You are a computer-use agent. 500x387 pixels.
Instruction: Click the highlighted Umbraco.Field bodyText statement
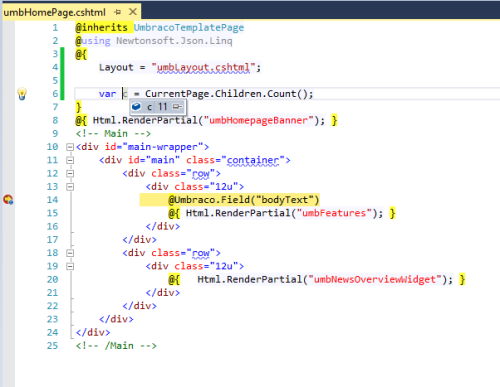tap(244, 200)
